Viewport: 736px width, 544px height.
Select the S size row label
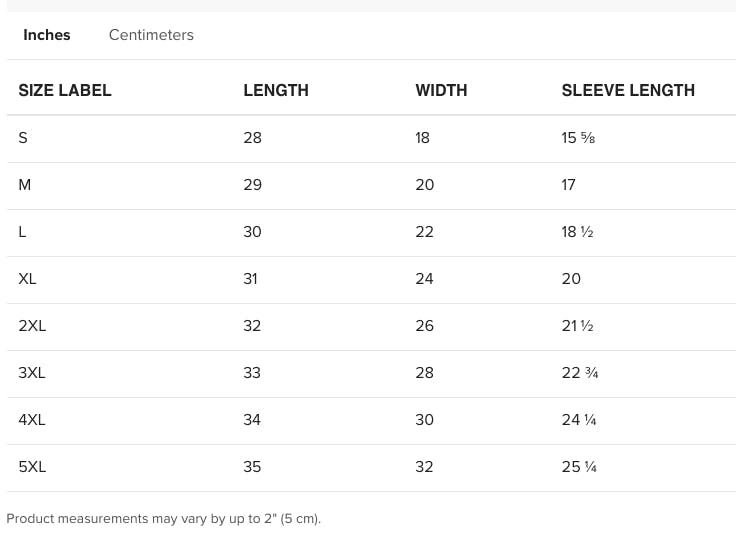tap(23, 138)
